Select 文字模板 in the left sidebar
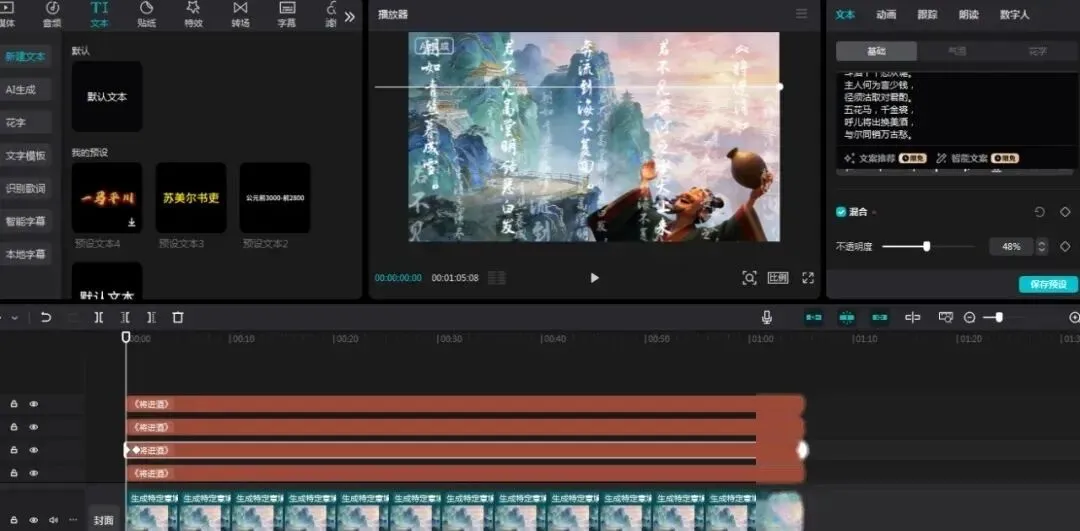 click(25, 156)
